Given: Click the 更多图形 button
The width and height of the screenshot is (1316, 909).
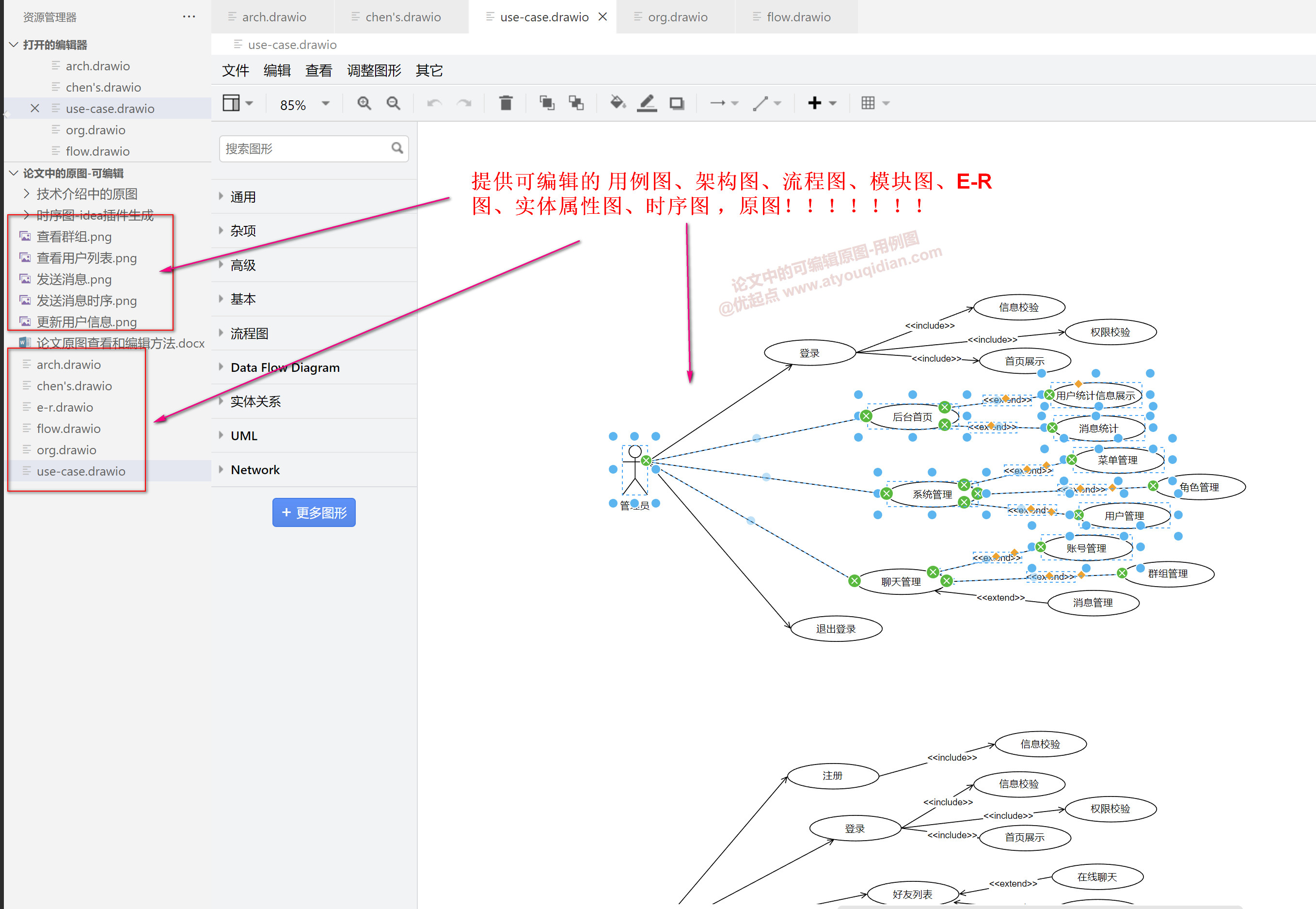Looking at the screenshot, I should (314, 512).
